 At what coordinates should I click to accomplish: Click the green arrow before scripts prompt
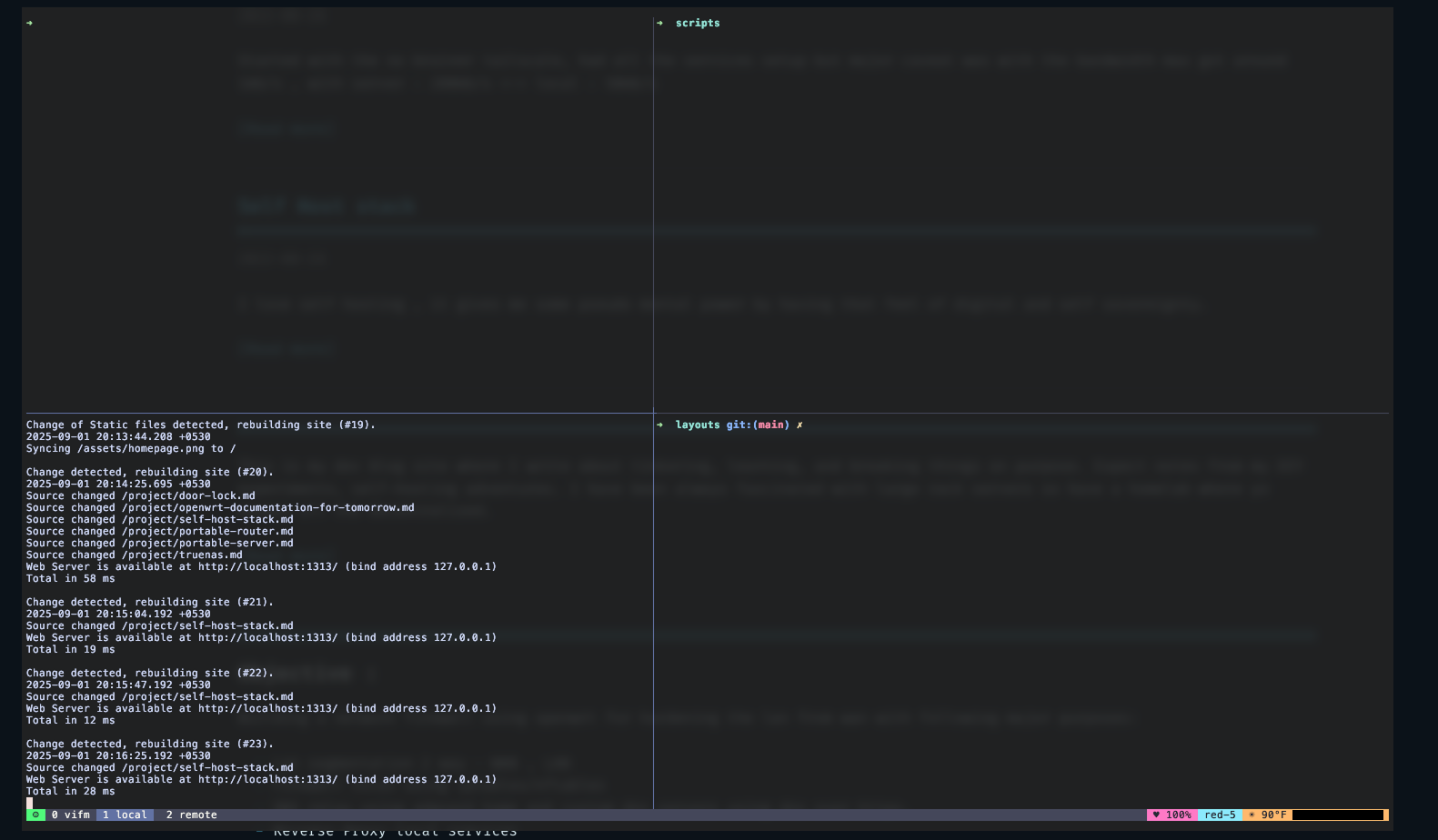[x=659, y=23]
